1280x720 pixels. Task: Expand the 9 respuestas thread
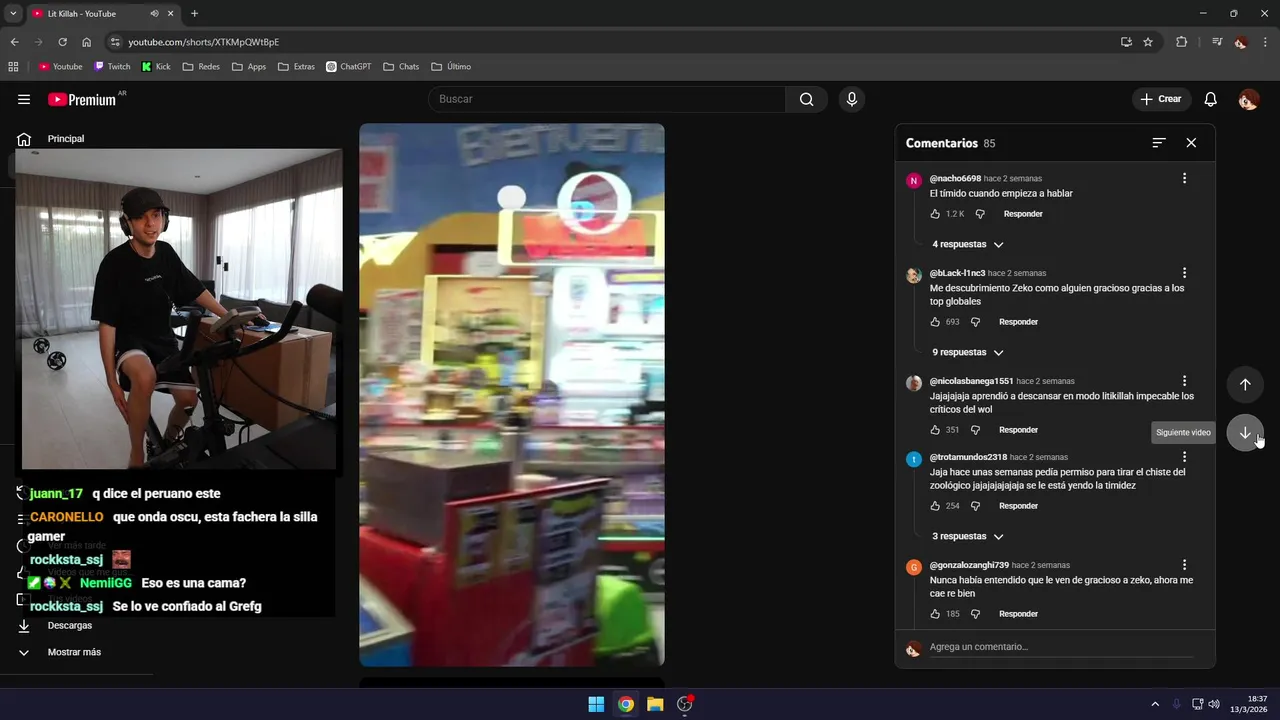(x=967, y=352)
